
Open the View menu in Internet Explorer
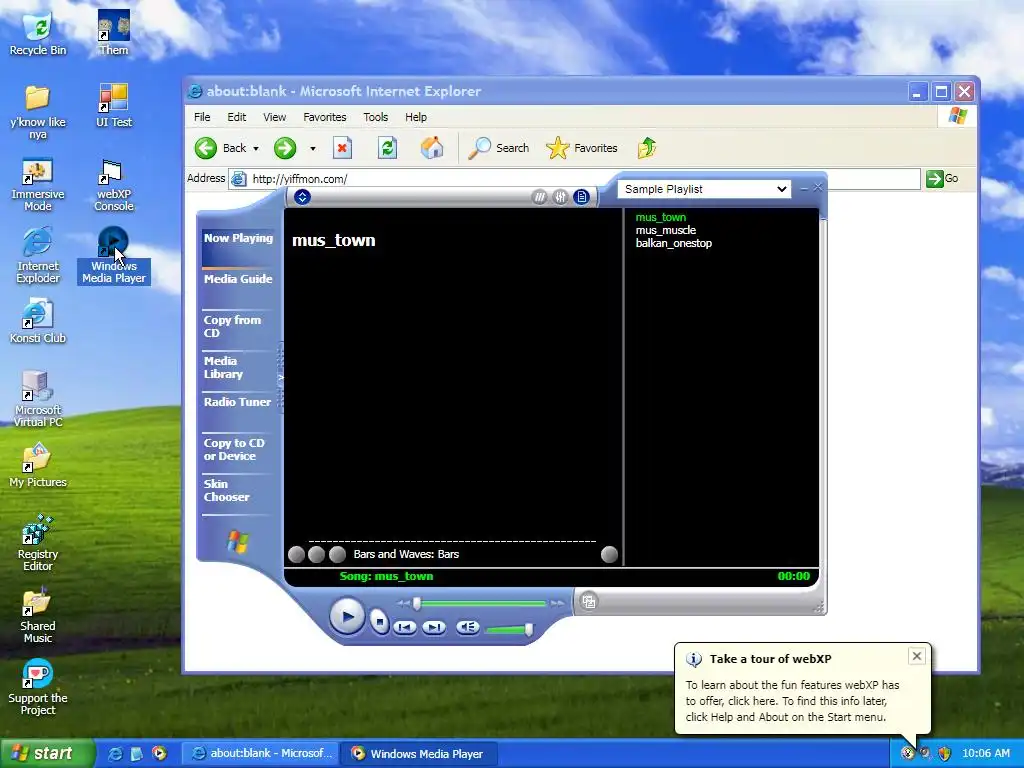(274, 117)
